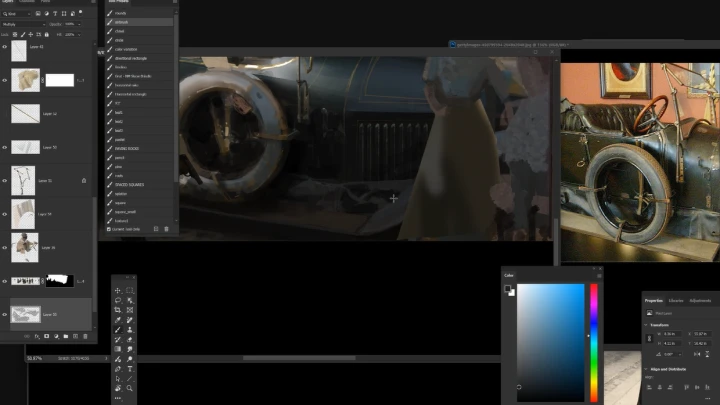Select the Lasso tool

(x=118, y=300)
